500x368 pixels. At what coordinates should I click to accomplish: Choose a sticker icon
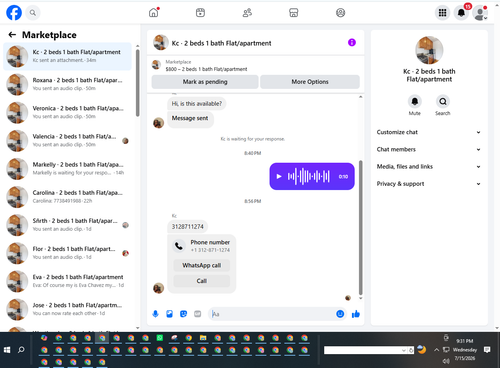(x=183, y=314)
